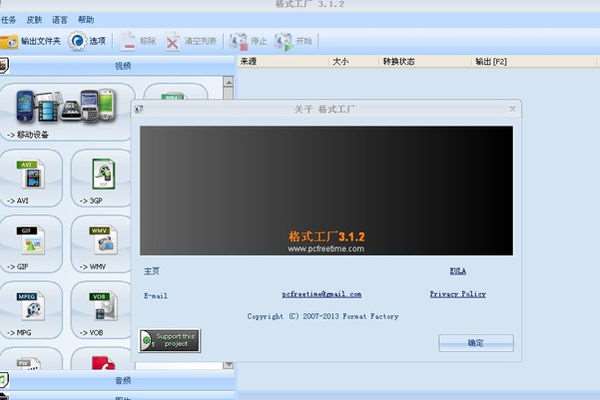This screenshot has width=600, height=400.
Task: Click the video panel scroll up arrow
Action: tap(228, 82)
